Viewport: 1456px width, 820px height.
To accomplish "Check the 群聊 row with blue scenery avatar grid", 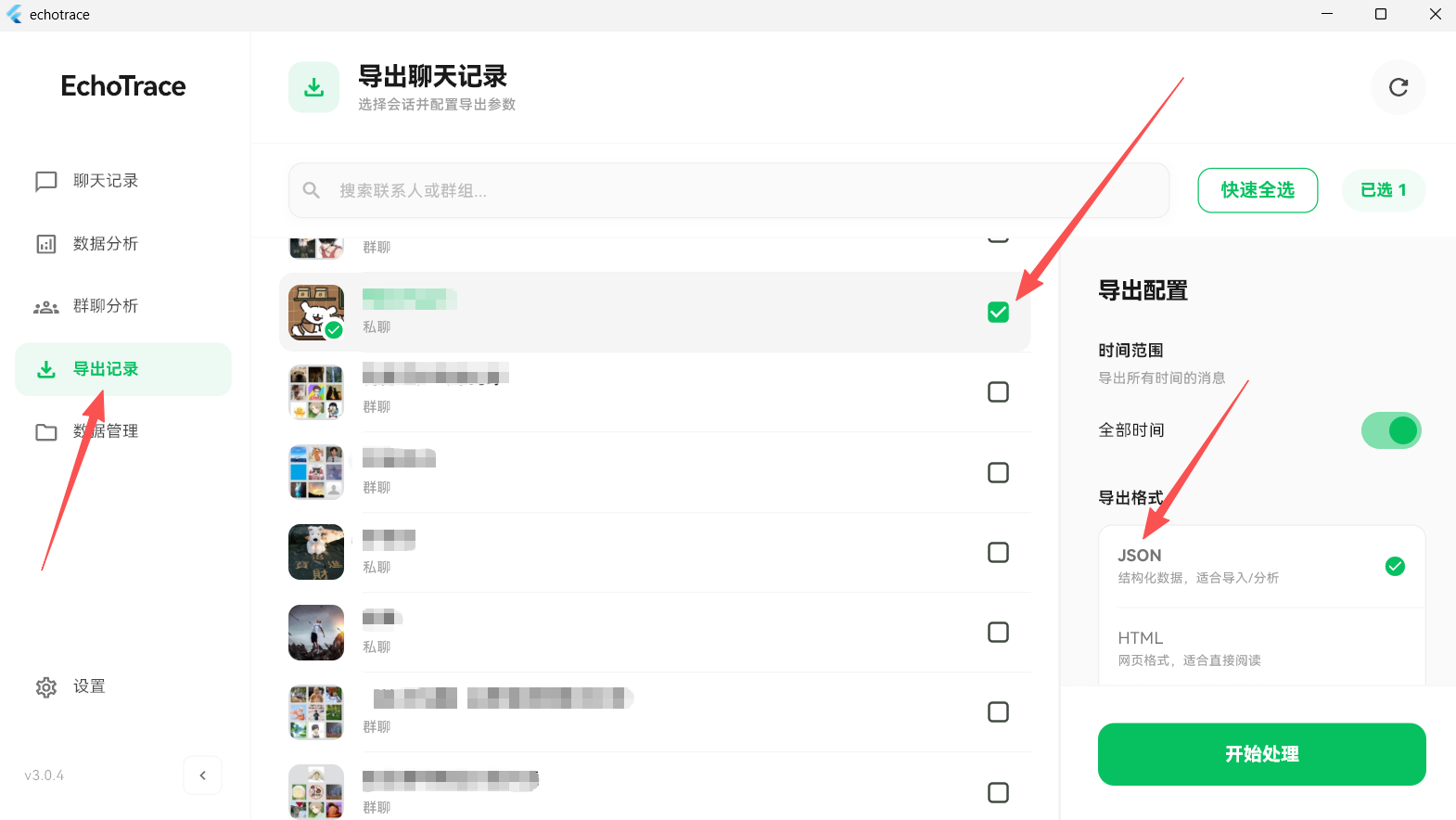I will [998, 473].
